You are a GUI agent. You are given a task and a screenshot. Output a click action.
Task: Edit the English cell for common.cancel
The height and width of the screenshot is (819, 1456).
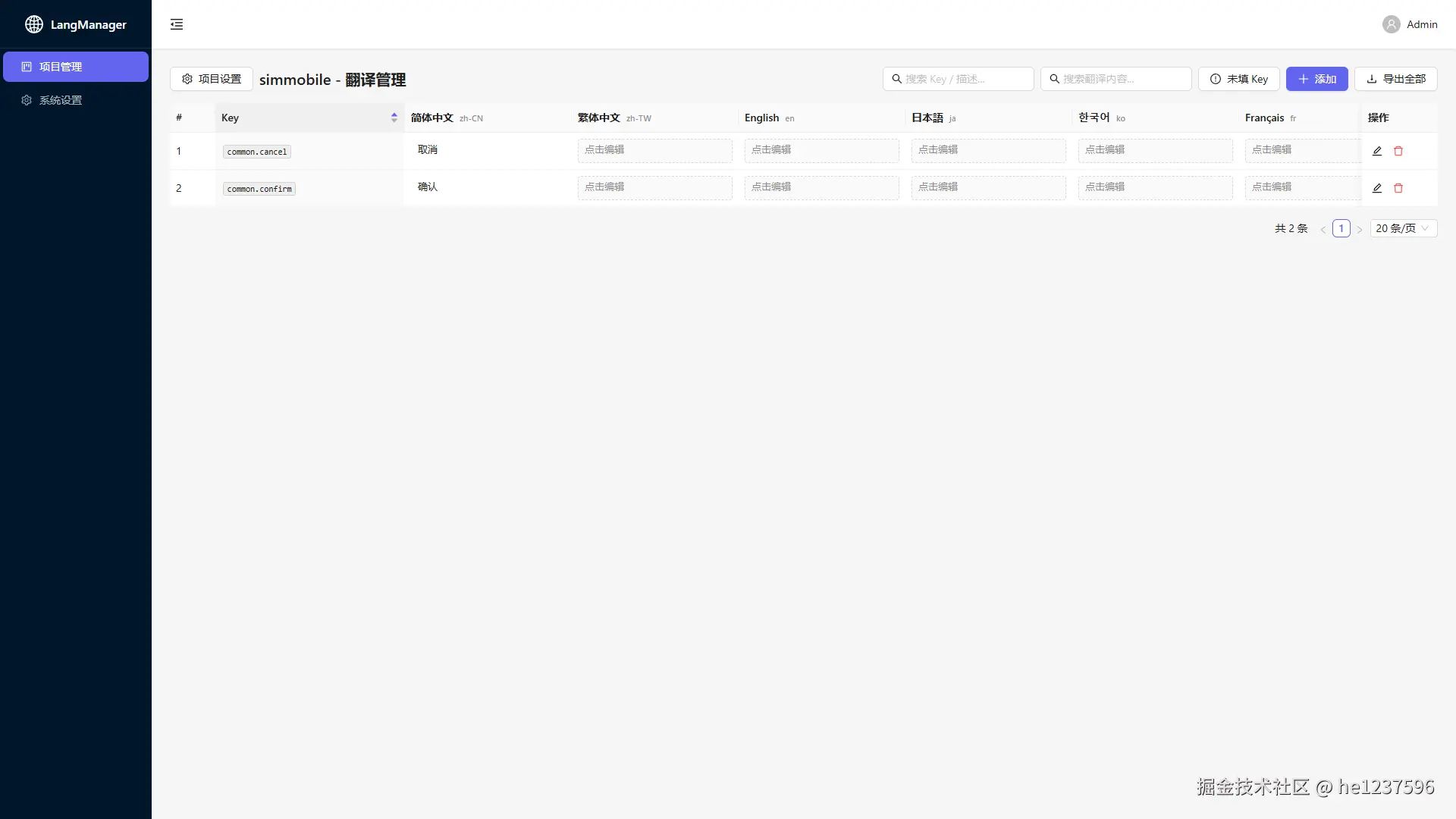point(821,150)
